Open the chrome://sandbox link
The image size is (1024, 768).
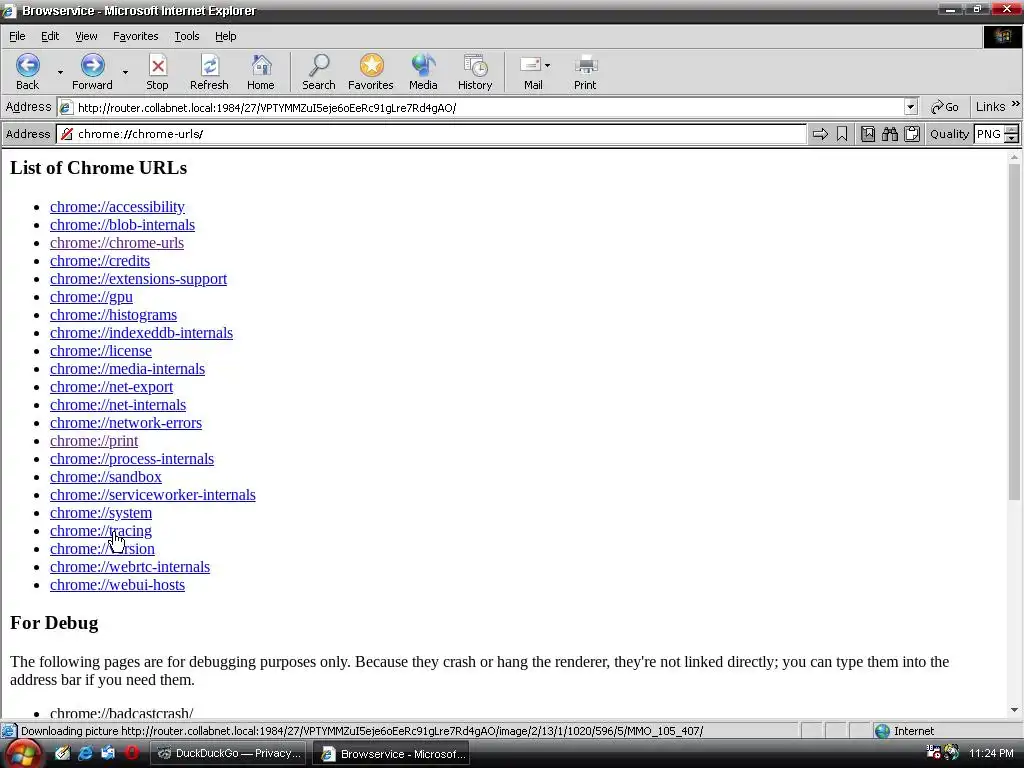click(x=106, y=477)
